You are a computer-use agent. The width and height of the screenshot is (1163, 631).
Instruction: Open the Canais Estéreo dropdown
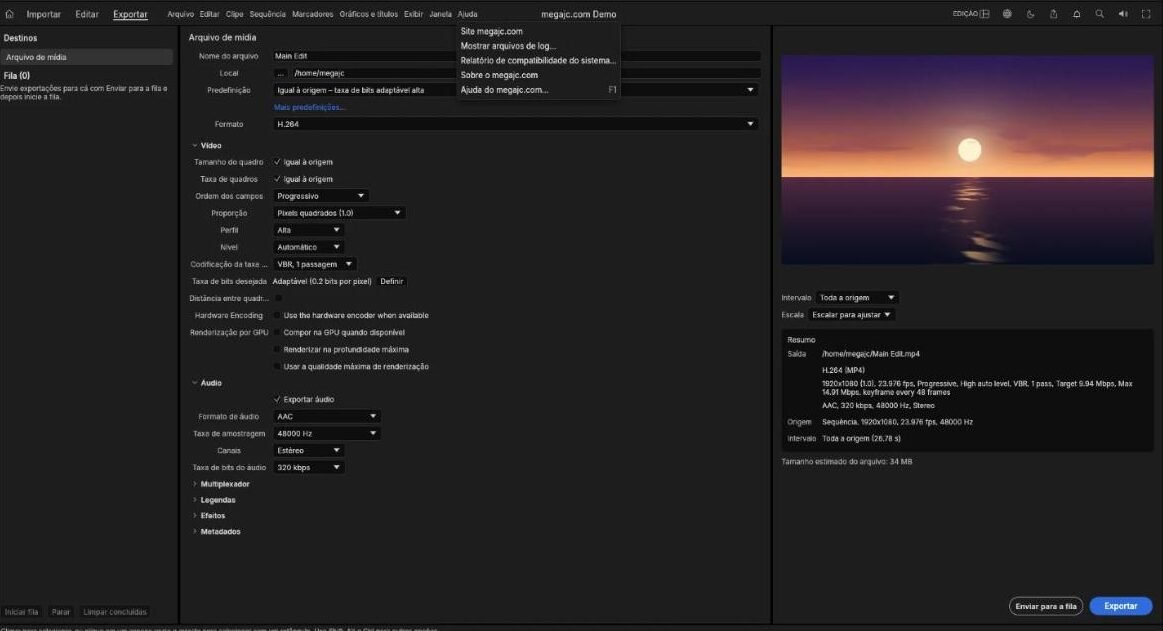click(308, 450)
